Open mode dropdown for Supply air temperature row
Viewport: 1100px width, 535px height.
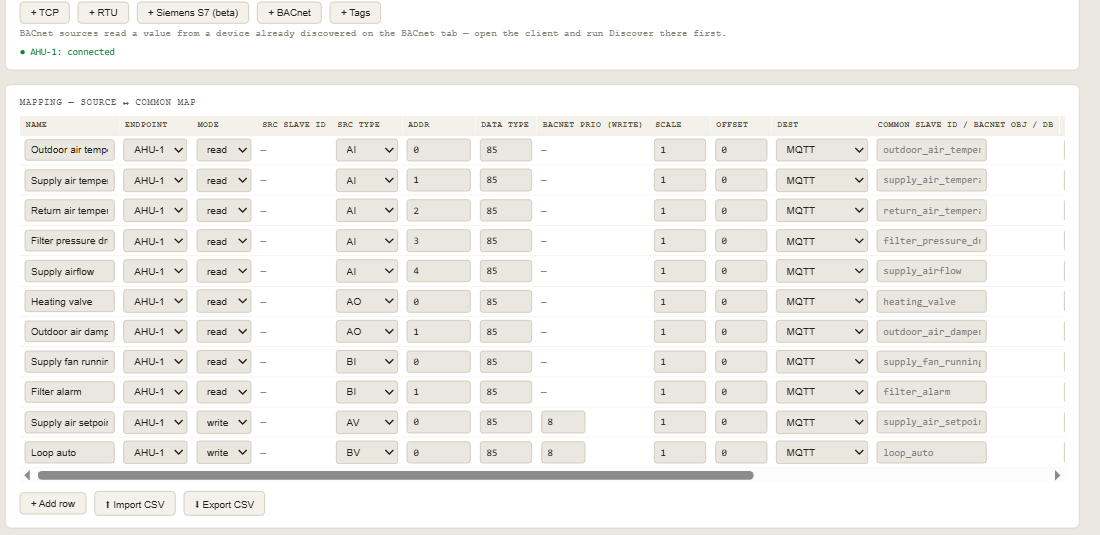[224, 180]
